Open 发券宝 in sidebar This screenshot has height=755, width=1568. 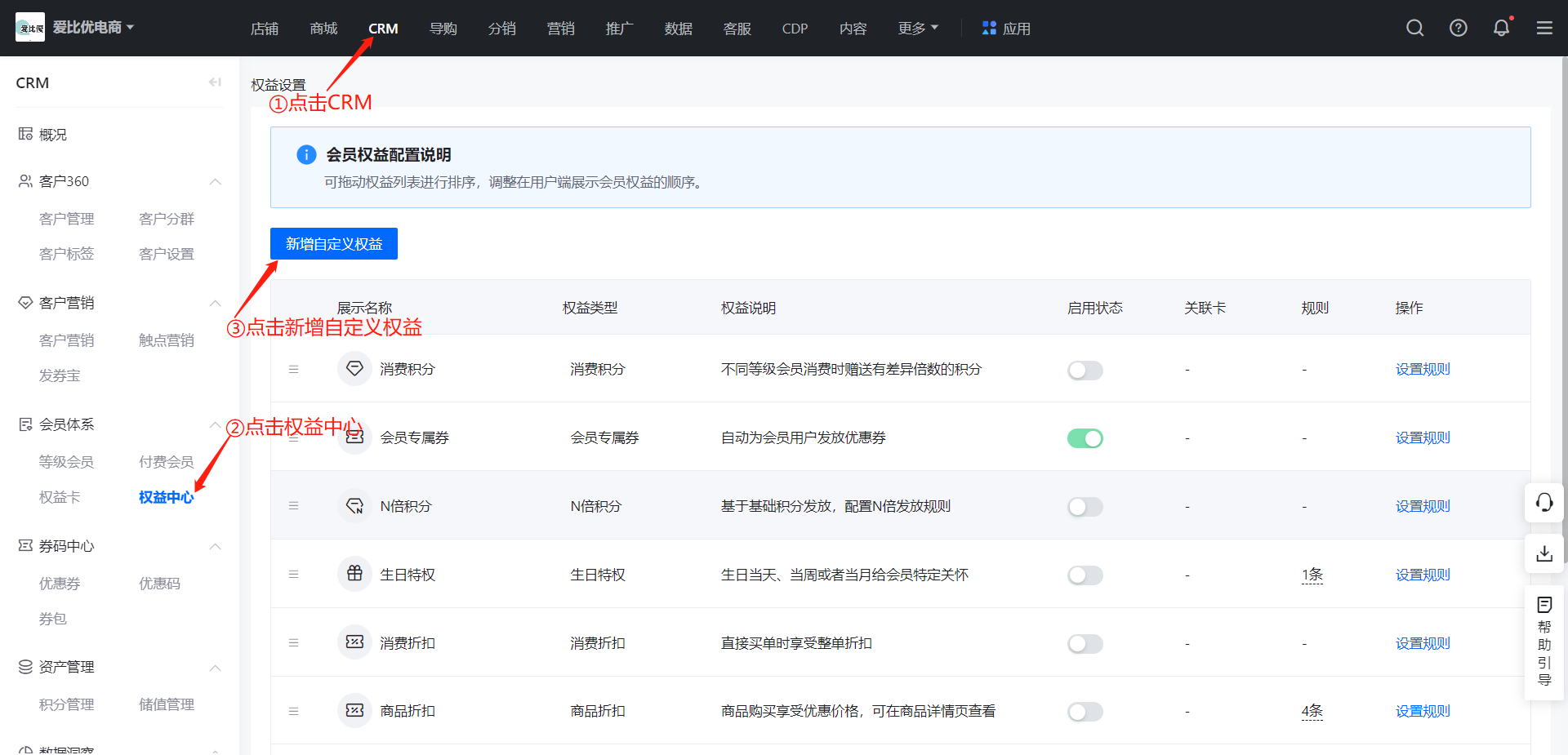(60, 375)
